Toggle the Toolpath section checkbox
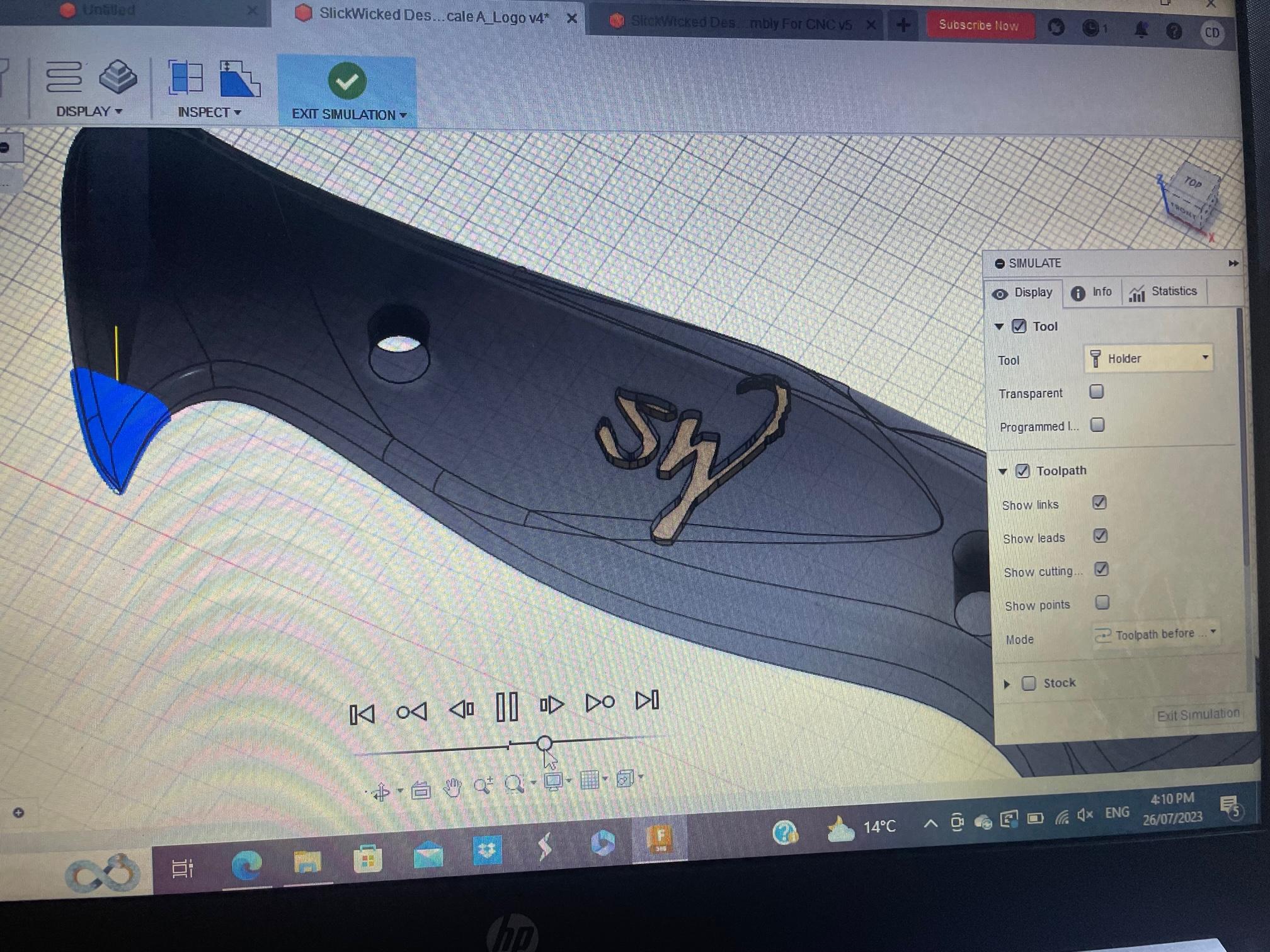The width and height of the screenshot is (1270, 952). (1023, 471)
